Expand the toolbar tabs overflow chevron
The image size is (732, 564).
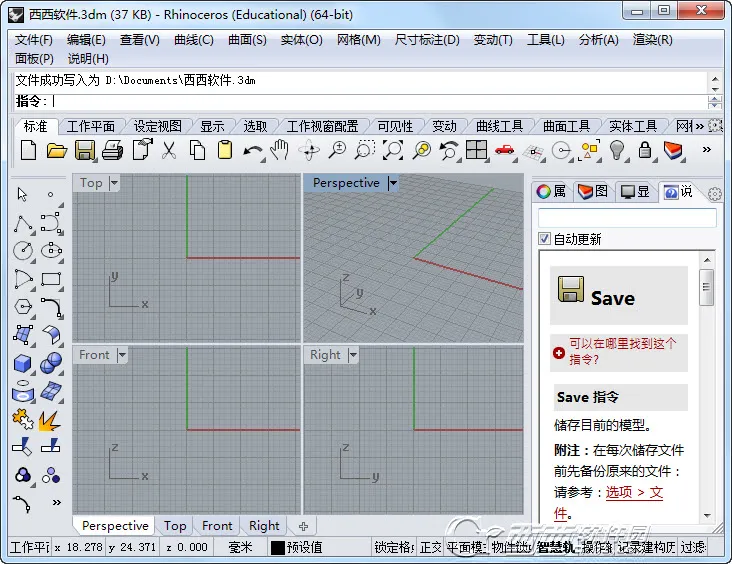699,126
